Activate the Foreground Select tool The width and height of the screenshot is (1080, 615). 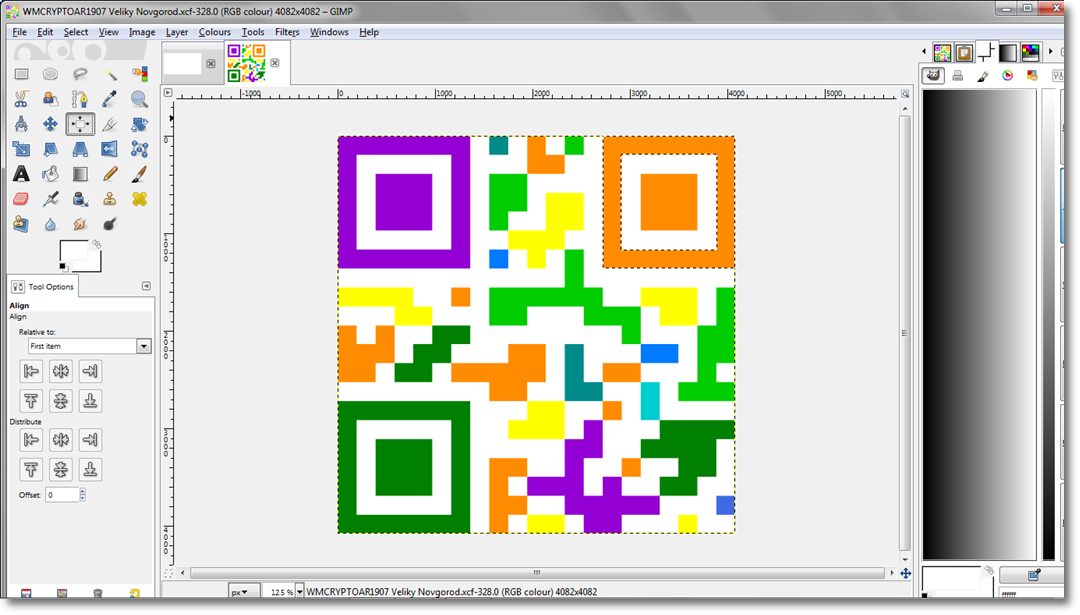(50, 99)
